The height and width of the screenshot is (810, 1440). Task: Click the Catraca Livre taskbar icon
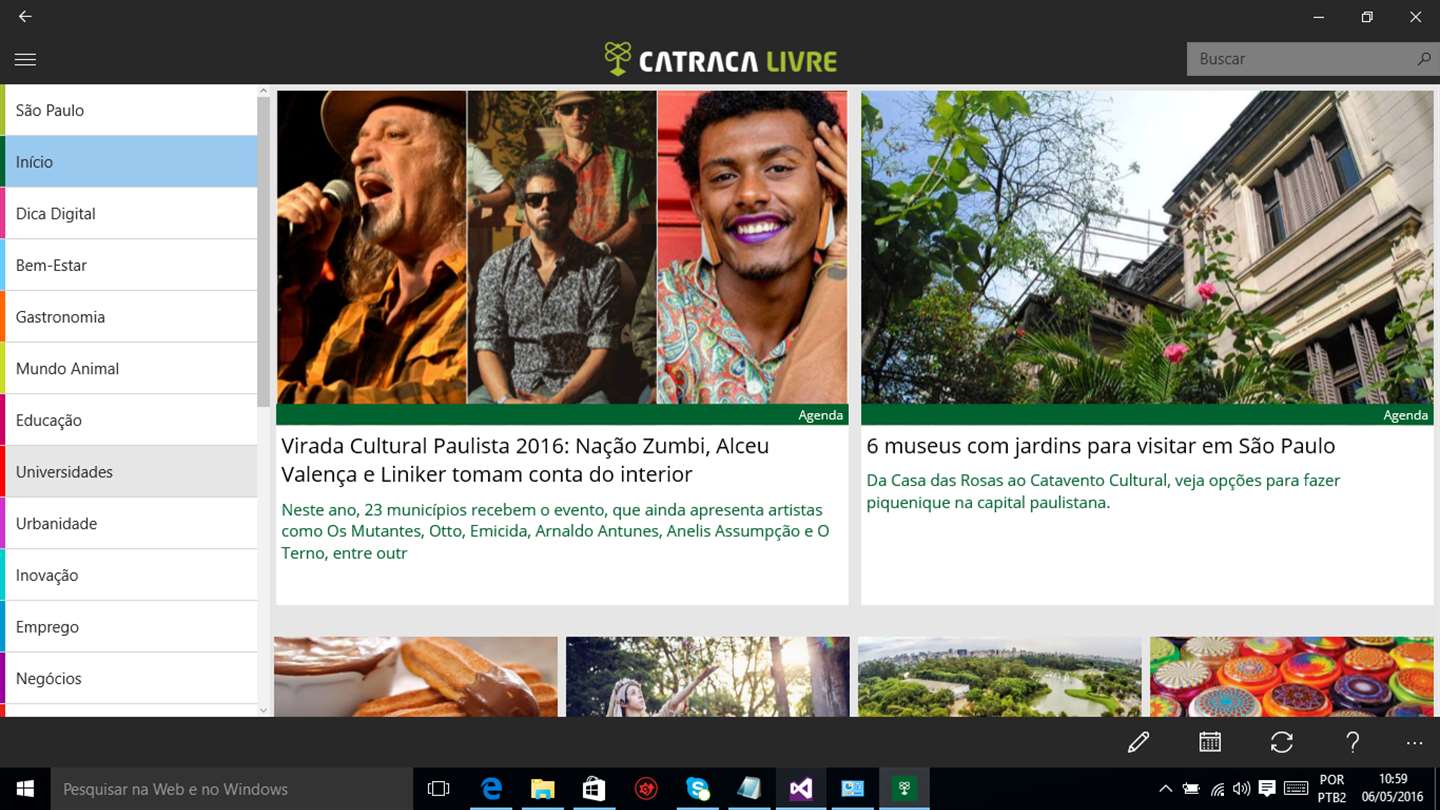click(904, 789)
